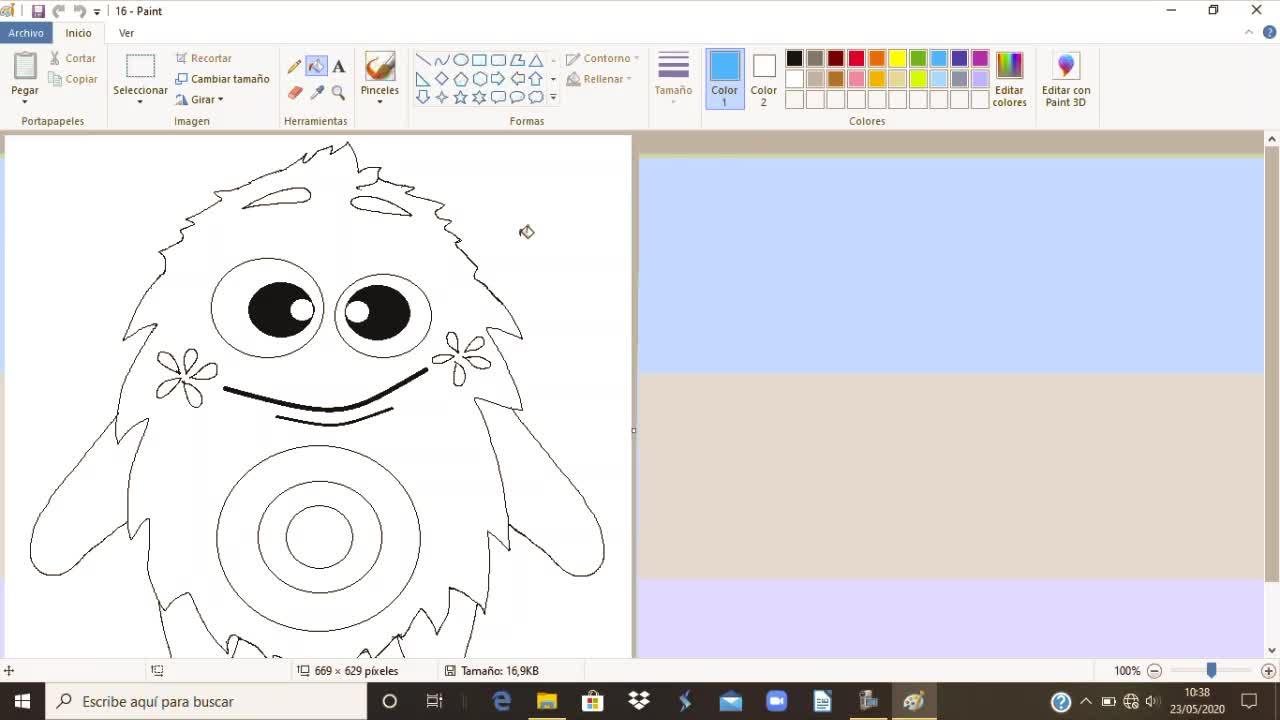
Task: Expand the Pinceles brushes dropdown
Action: [x=379, y=101]
